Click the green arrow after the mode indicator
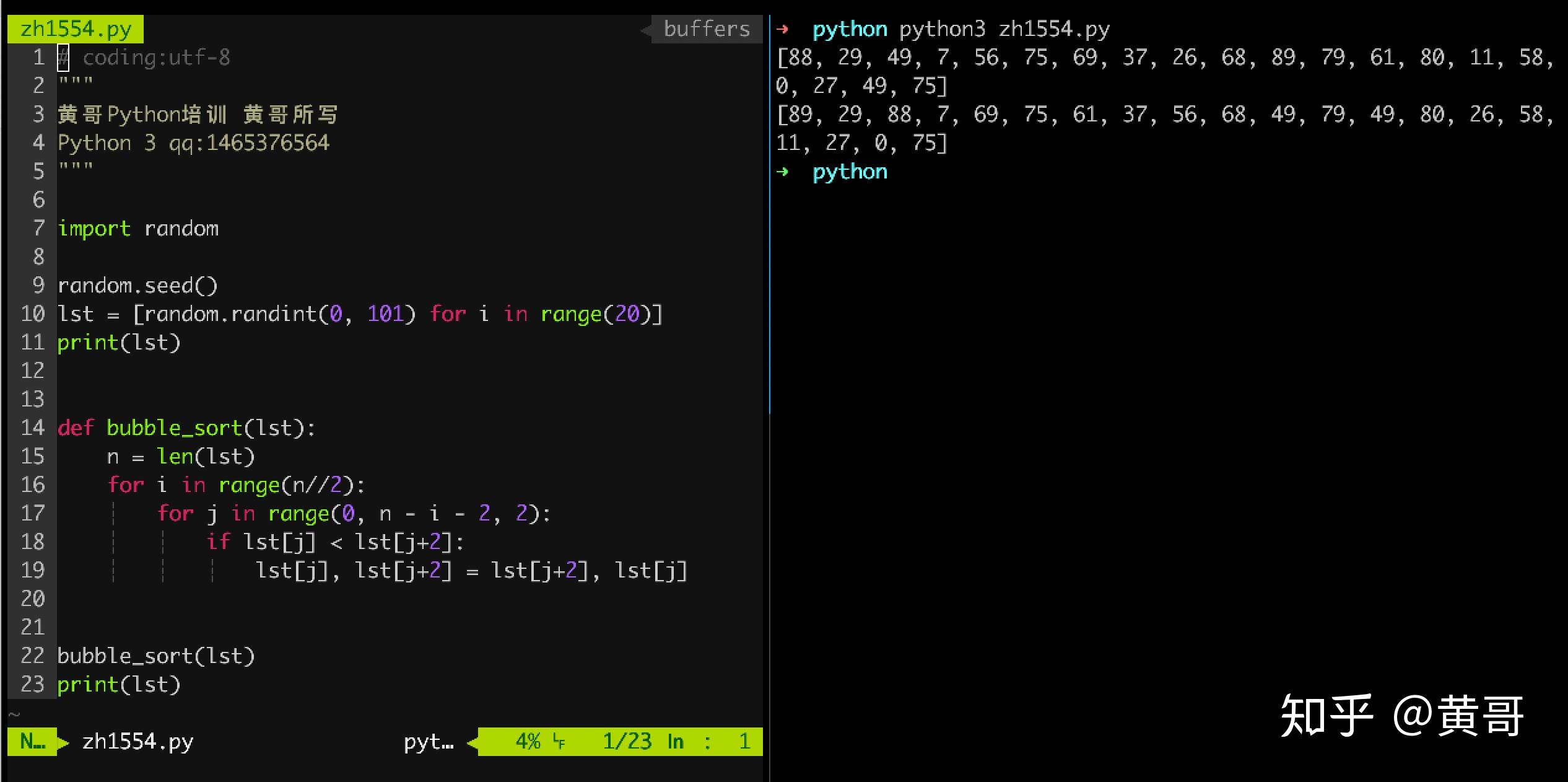The width and height of the screenshot is (1568, 782). click(x=63, y=741)
